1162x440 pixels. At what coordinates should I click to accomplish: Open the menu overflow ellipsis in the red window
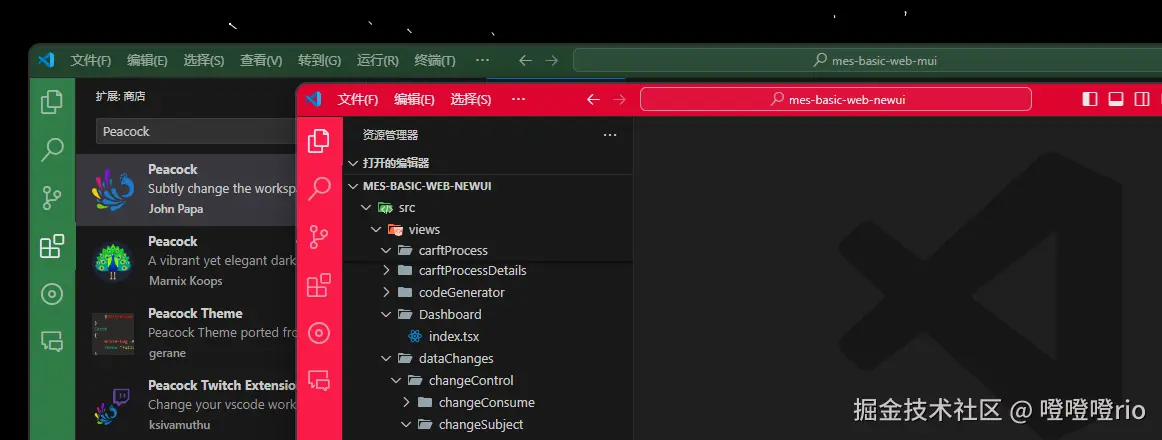(x=519, y=99)
